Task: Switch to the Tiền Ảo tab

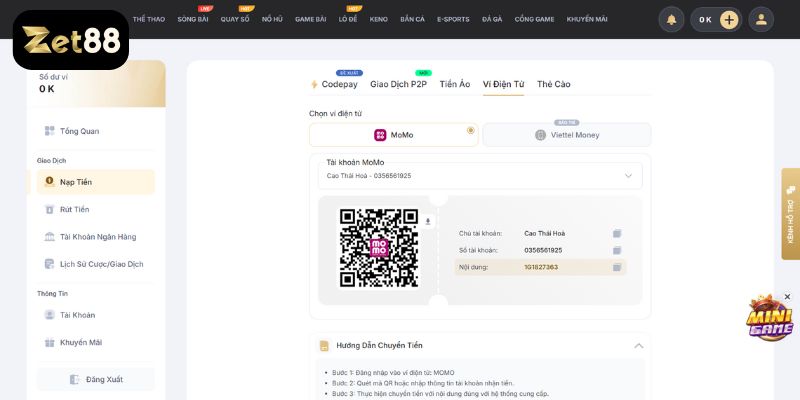Action: coord(455,84)
